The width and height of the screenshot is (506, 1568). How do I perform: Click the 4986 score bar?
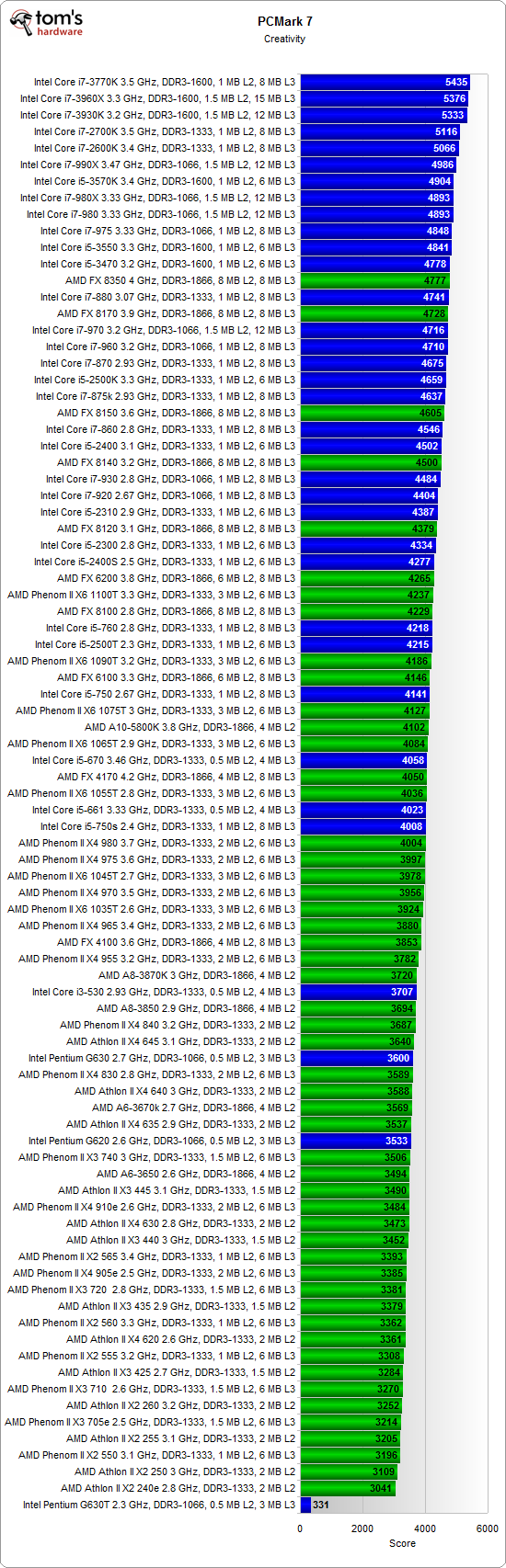pos(378,165)
